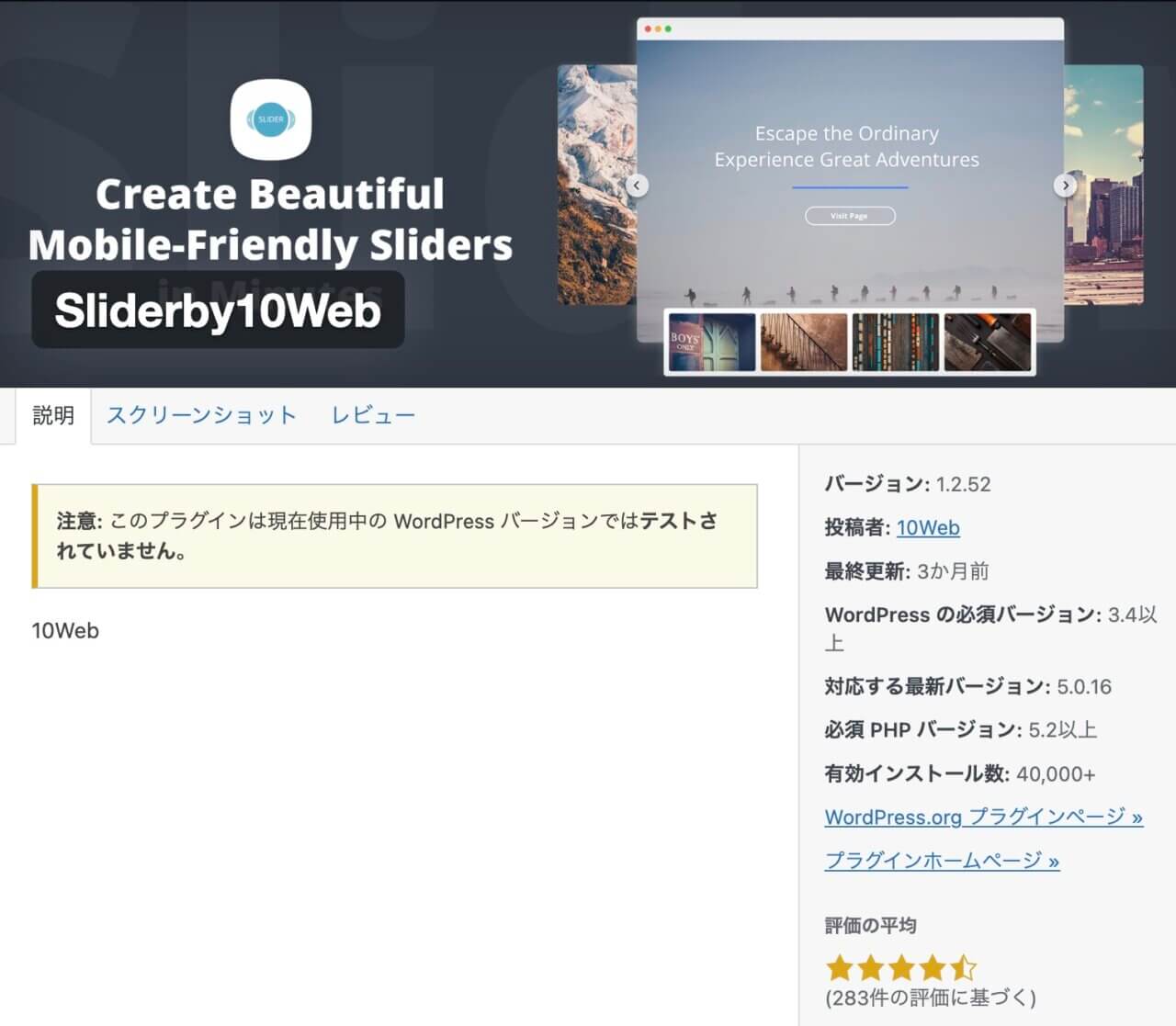This screenshot has height=1026, width=1176.
Task: Click the Visit Page button in slider
Action: pos(850,216)
